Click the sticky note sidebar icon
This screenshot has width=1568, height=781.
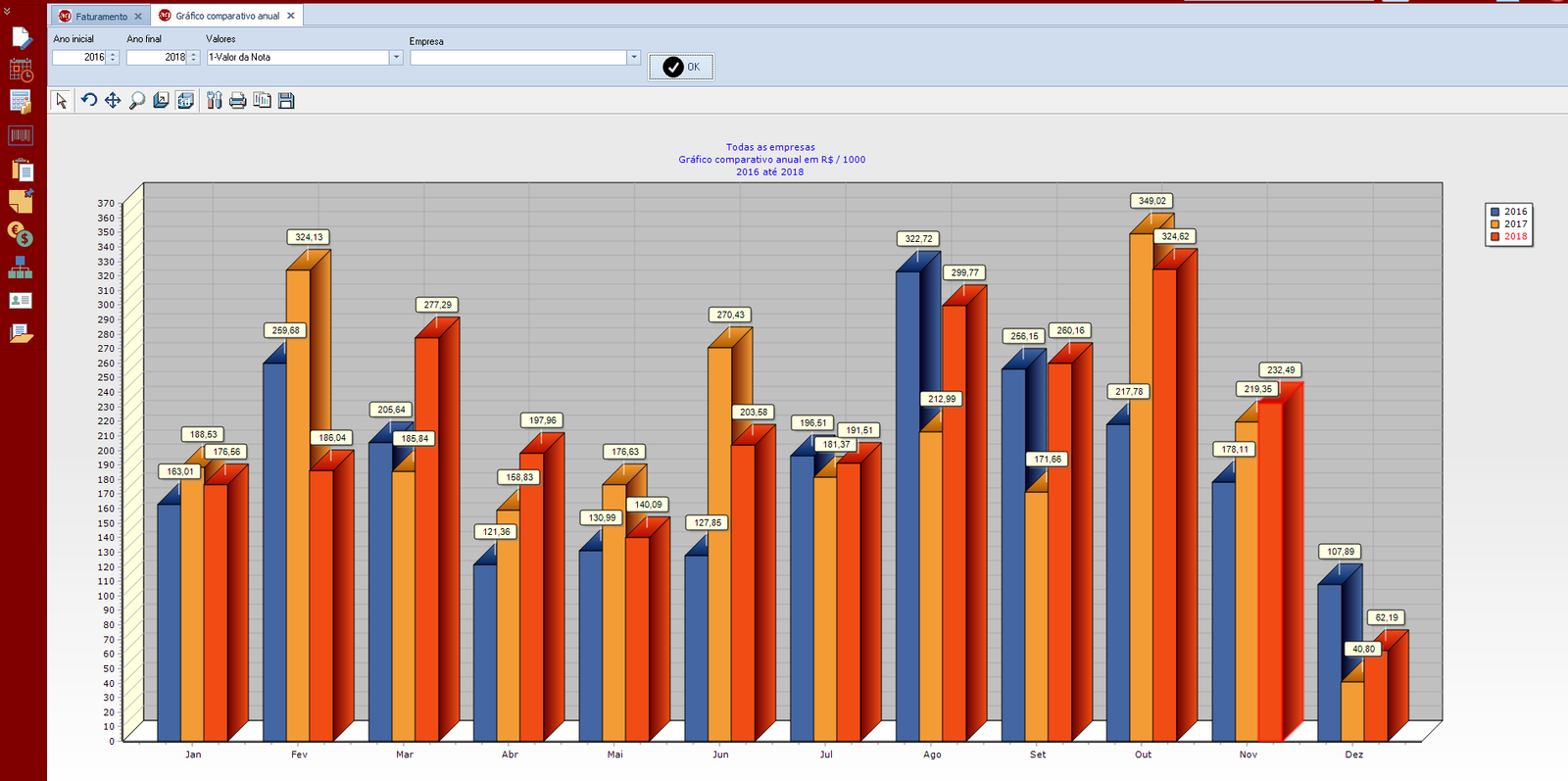(21, 201)
